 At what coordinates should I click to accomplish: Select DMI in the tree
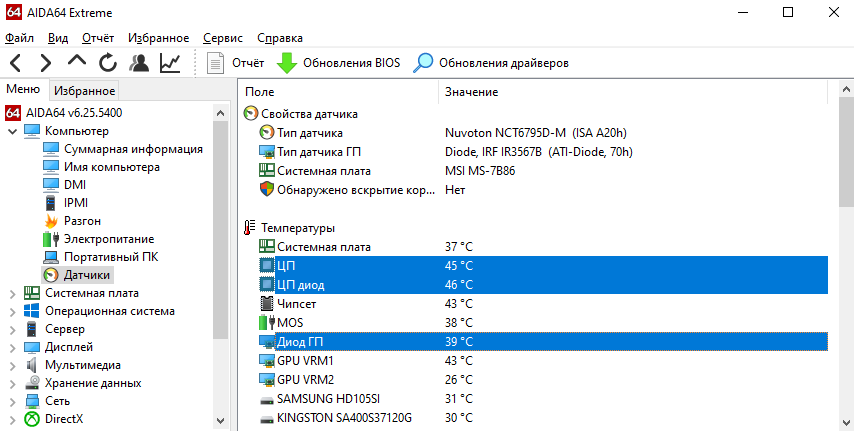(75, 185)
